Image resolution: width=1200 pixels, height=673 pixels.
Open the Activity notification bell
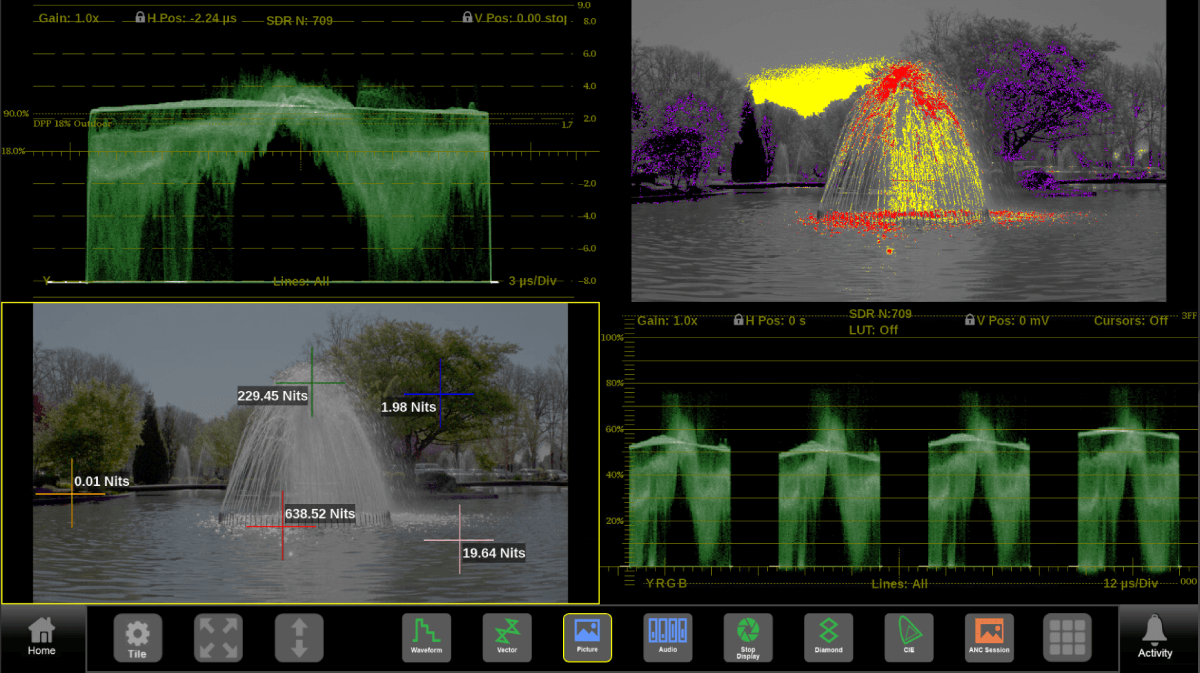tap(1155, 637)
